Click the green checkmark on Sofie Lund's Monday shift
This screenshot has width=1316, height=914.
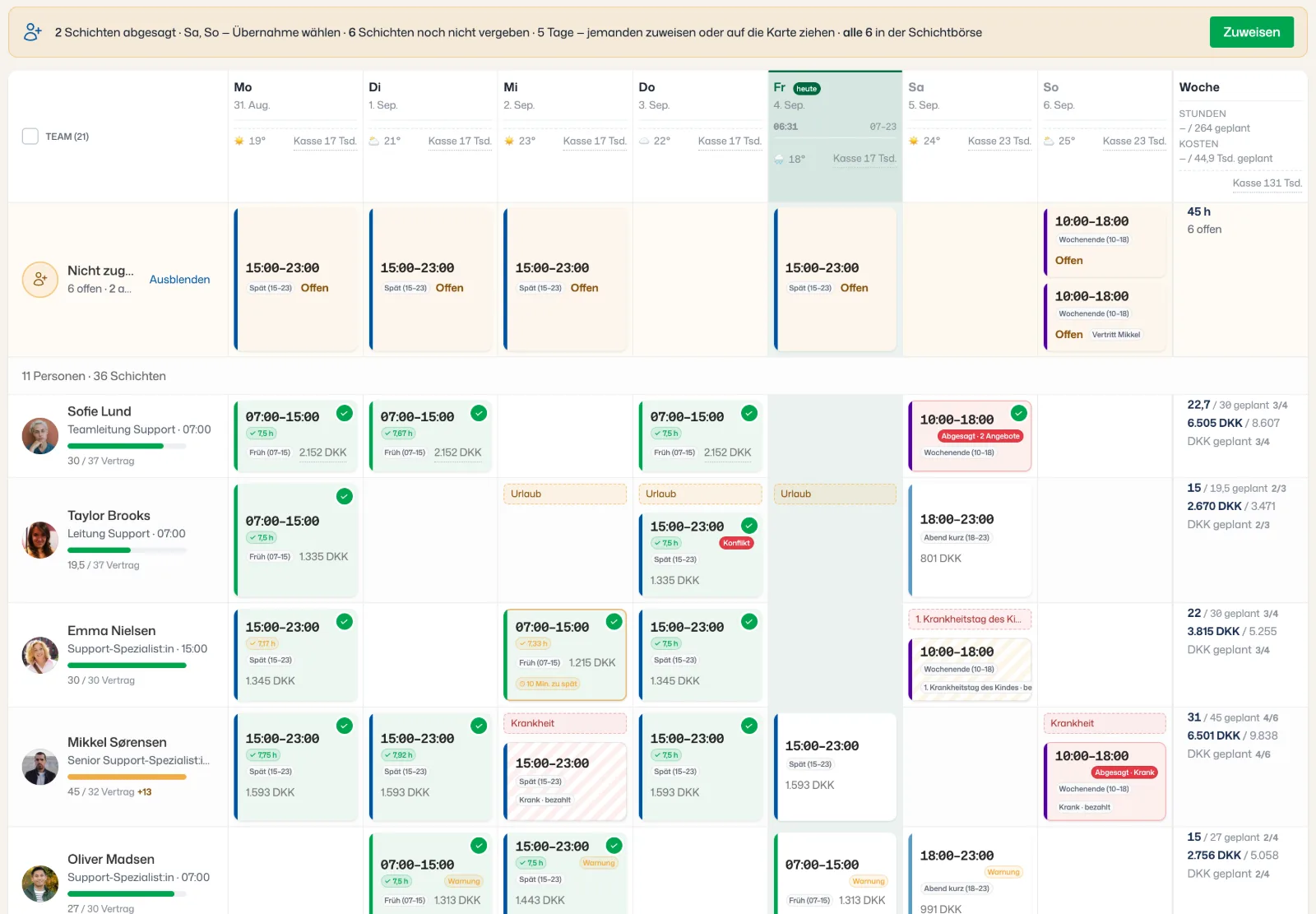coord(345,413)
